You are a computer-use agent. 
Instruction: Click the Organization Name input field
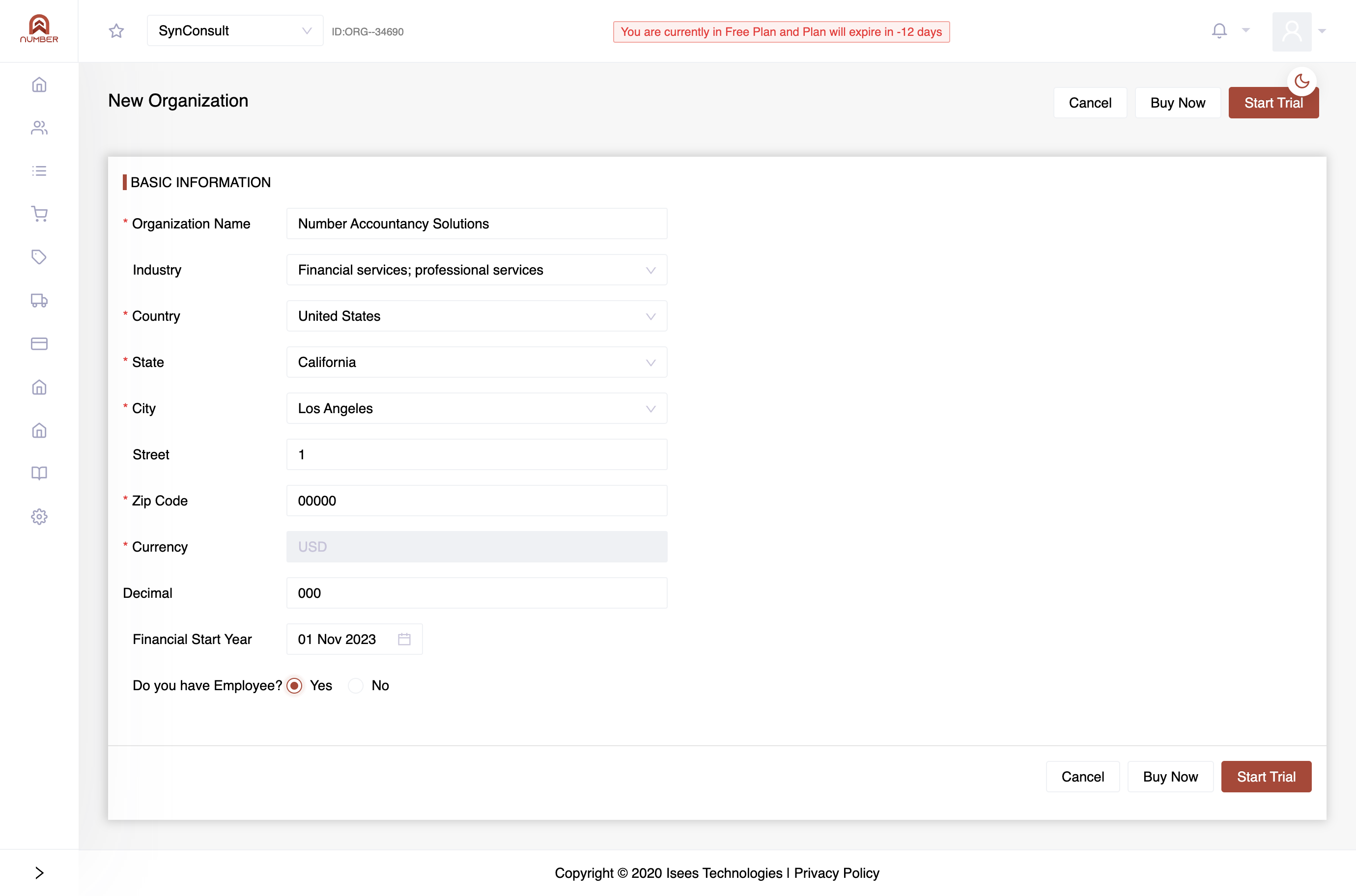pos(477,224)
